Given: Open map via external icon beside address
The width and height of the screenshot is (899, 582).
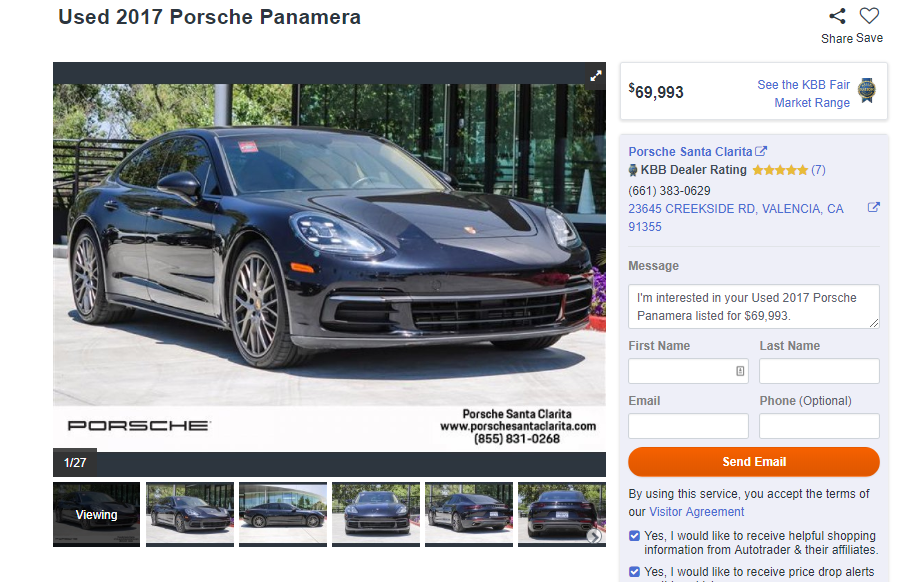Looking at the screenshot, I should tap(873, 208).
